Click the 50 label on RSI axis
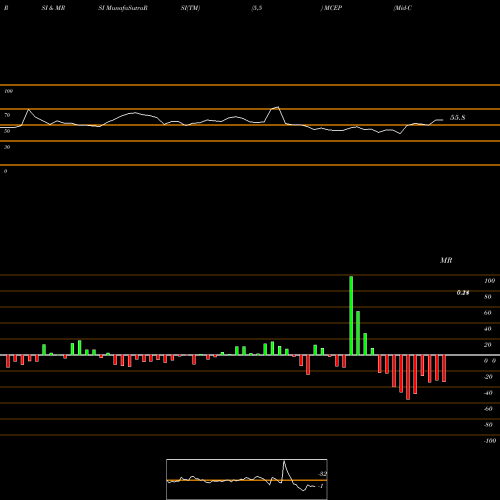This screenshot has height=500, width=500. point(7,131)
